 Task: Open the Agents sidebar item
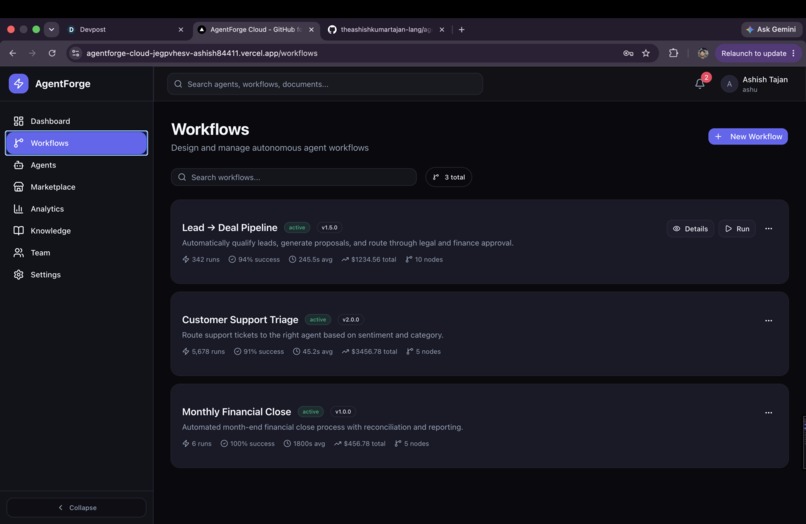click(x=76, y=165)
